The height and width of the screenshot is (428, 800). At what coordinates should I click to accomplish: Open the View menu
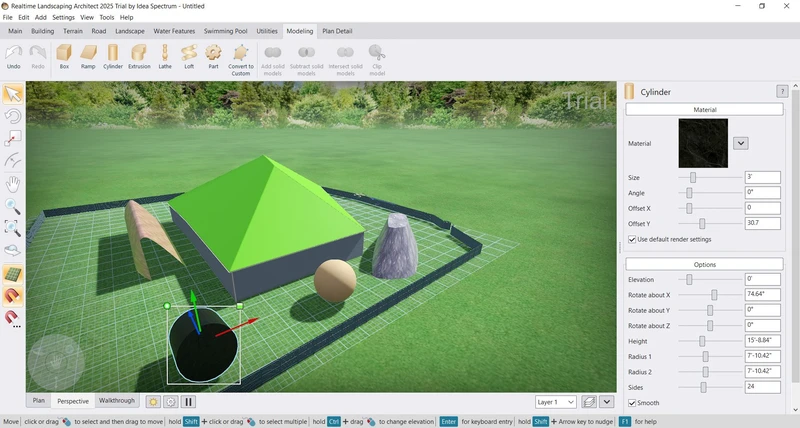(87, 17)
